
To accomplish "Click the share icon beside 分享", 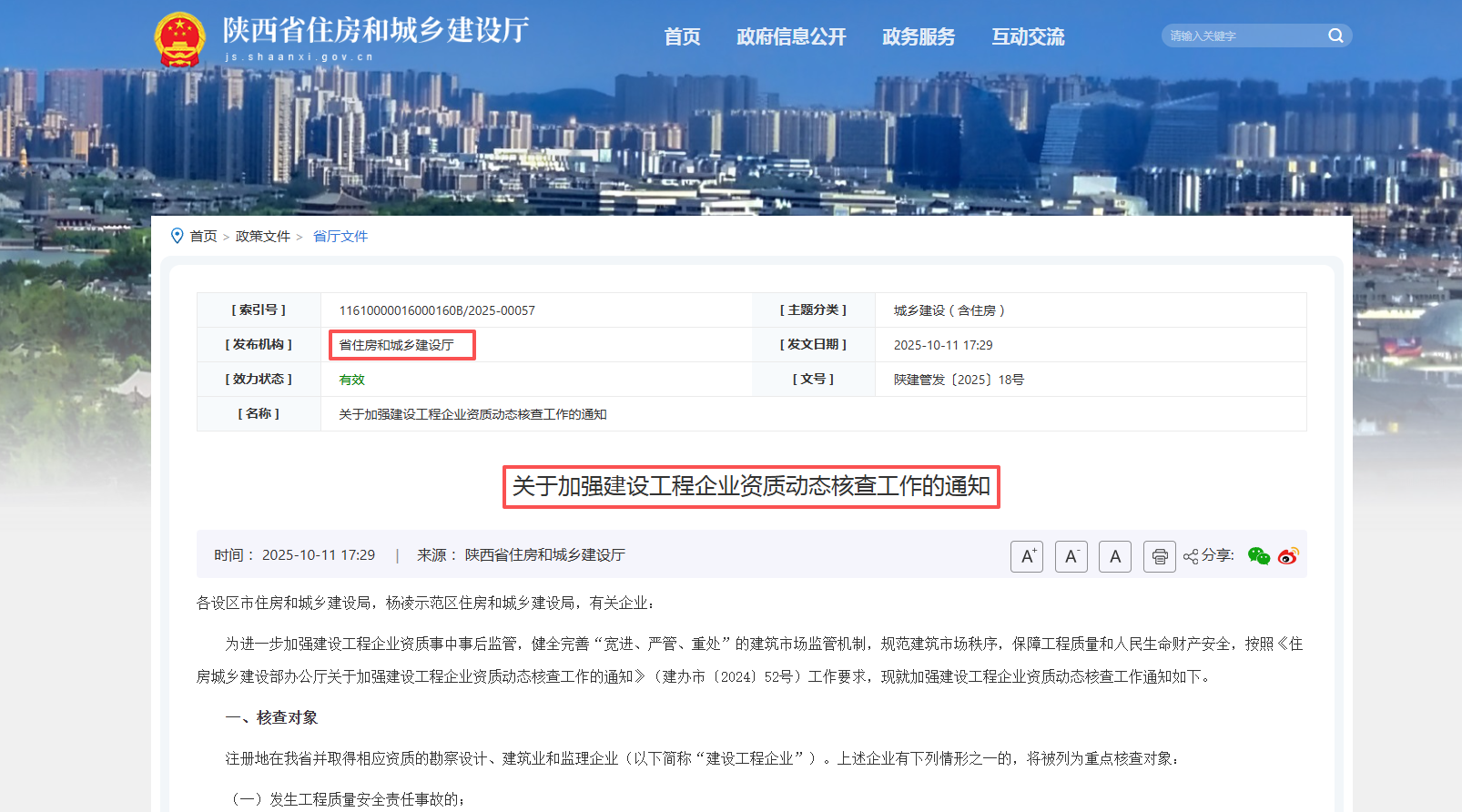I will 1190,556.
